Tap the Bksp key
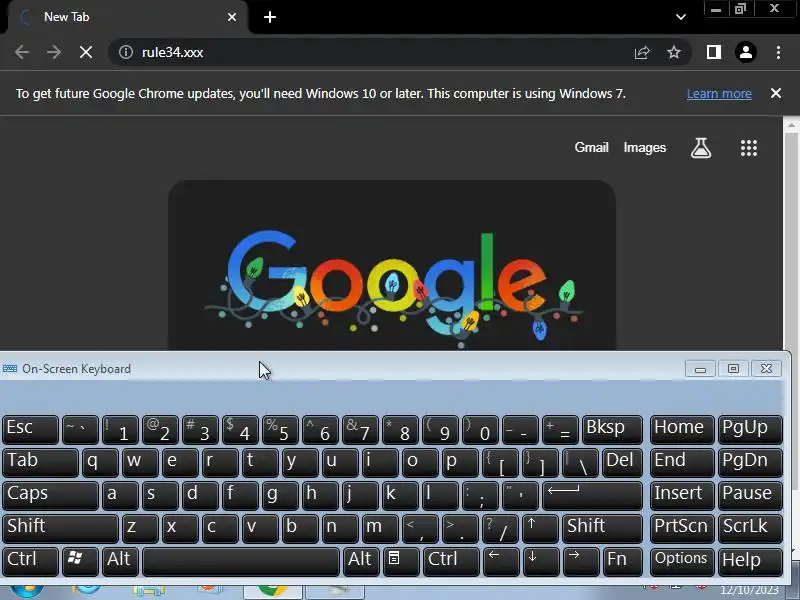800x600 pixels. click(612, 429)
